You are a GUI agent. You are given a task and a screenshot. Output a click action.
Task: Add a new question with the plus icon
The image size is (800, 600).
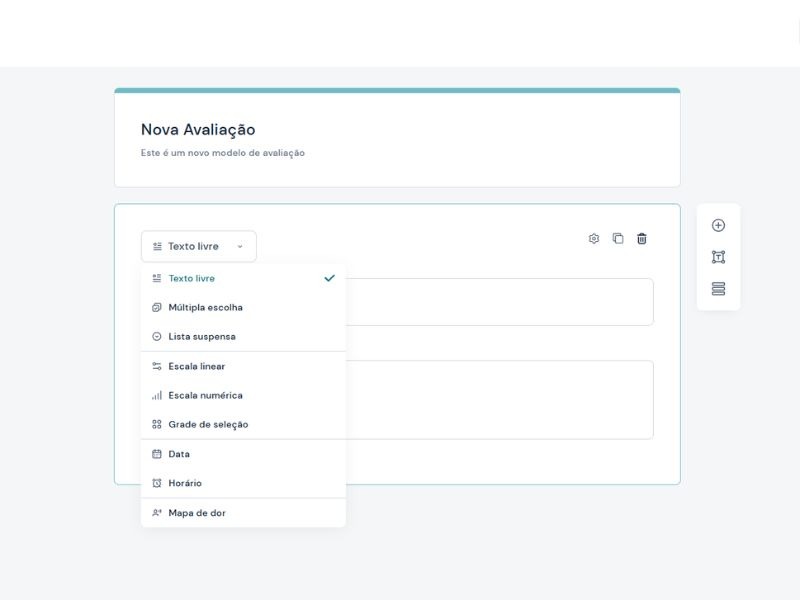pos(718,226)
